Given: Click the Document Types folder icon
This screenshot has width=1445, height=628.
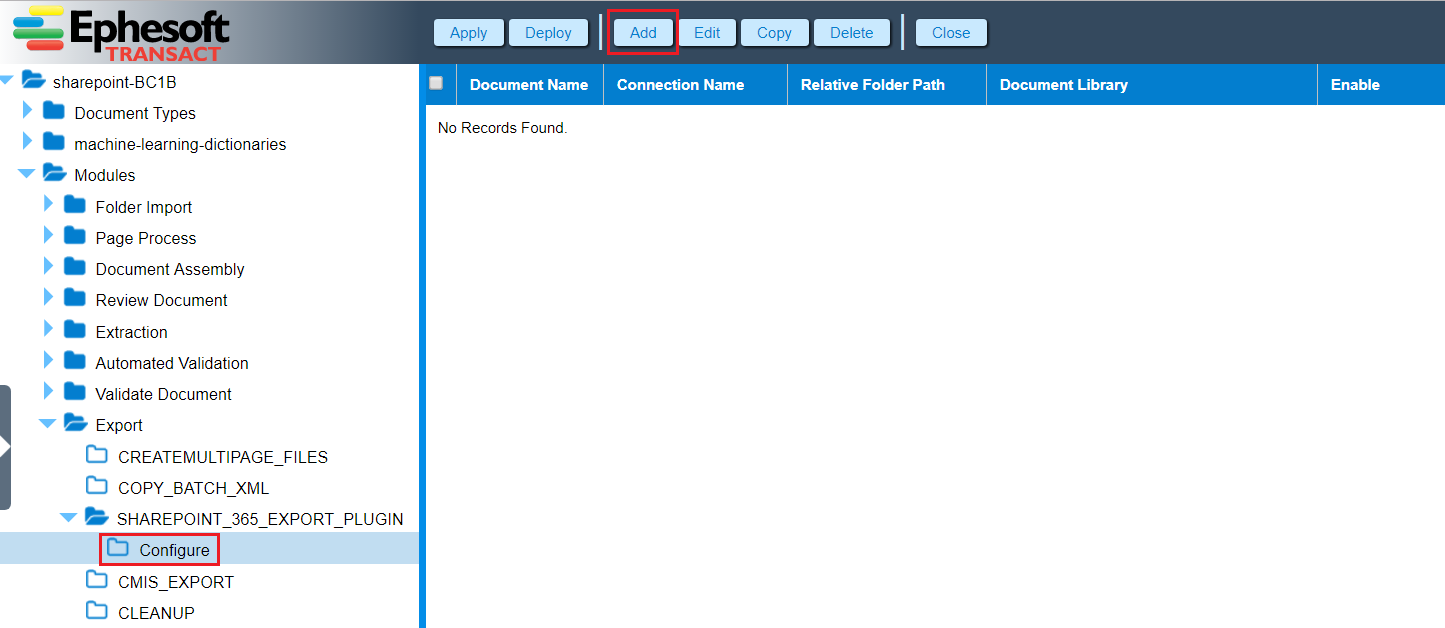Looking at the screenshot, I should click(x=54, y=111).
